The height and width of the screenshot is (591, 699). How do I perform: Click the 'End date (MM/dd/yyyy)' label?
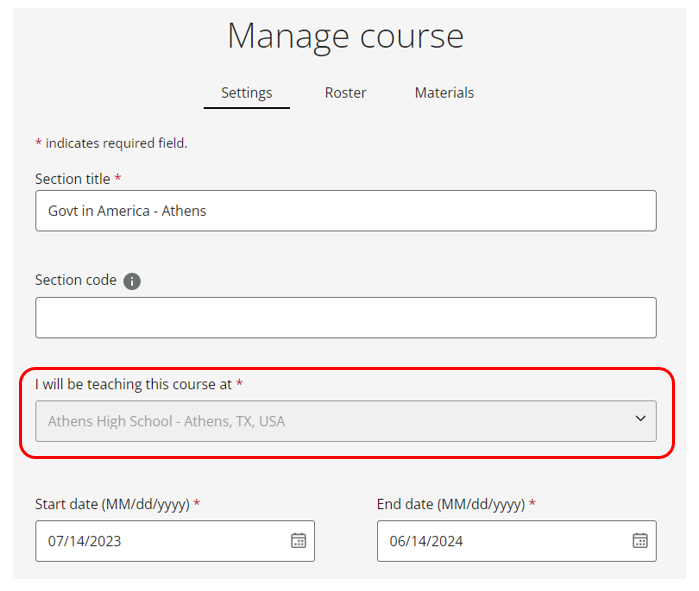(450, 504)
